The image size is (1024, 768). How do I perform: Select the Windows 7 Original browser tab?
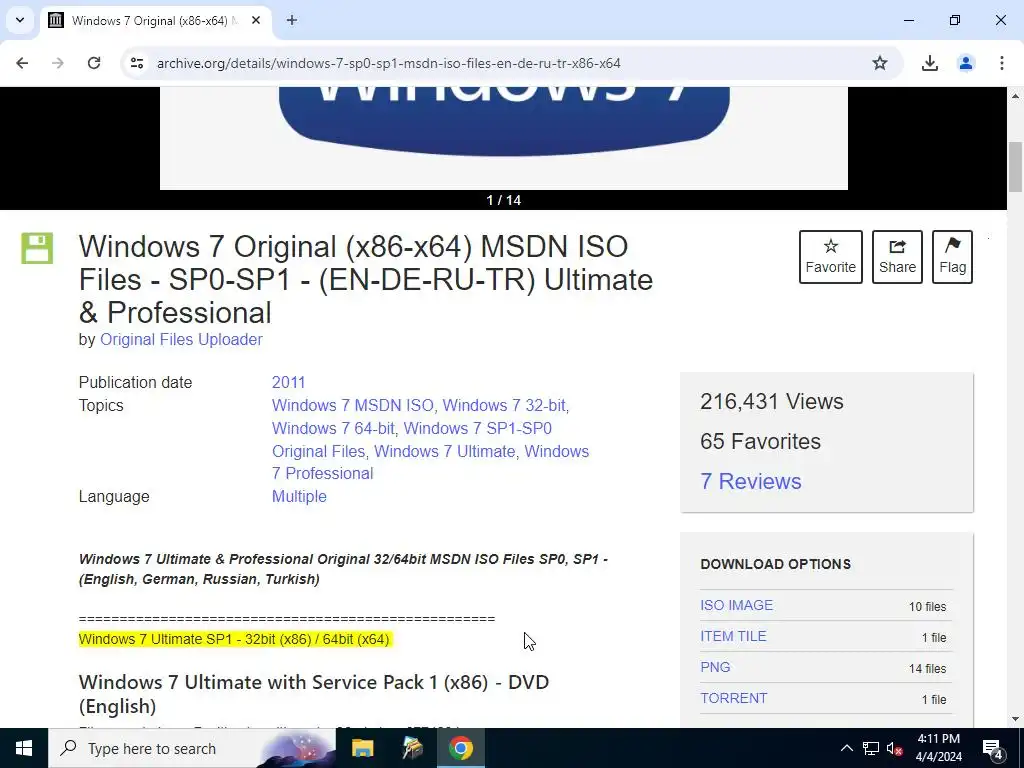[x=155, y=20]
